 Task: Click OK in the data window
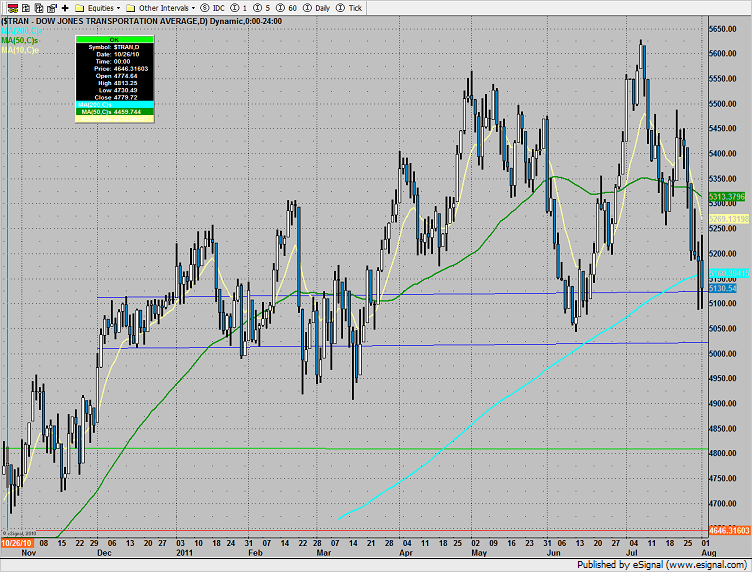[x=115, y=39]
